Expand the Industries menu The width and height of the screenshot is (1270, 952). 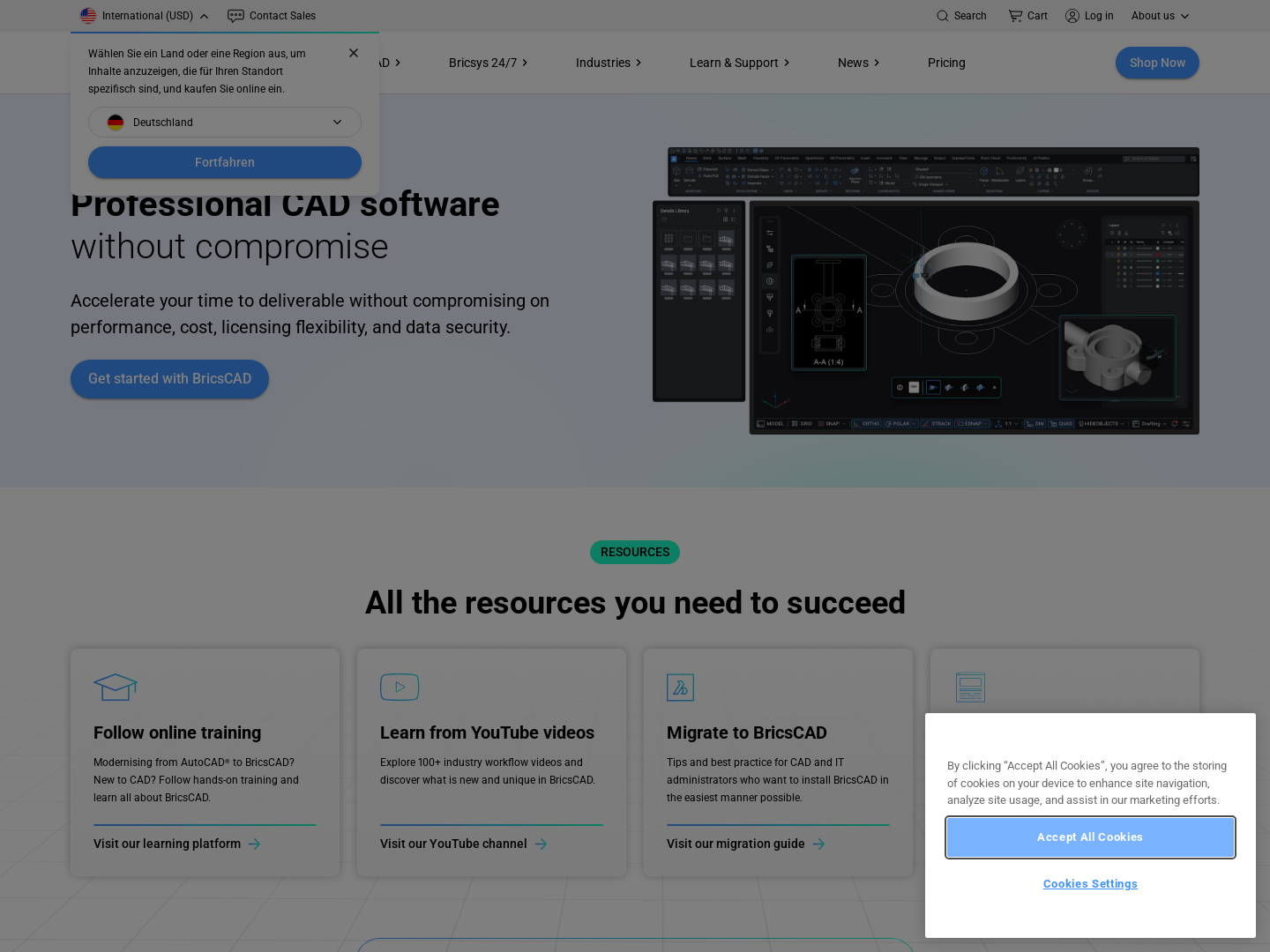pos(609,63)
